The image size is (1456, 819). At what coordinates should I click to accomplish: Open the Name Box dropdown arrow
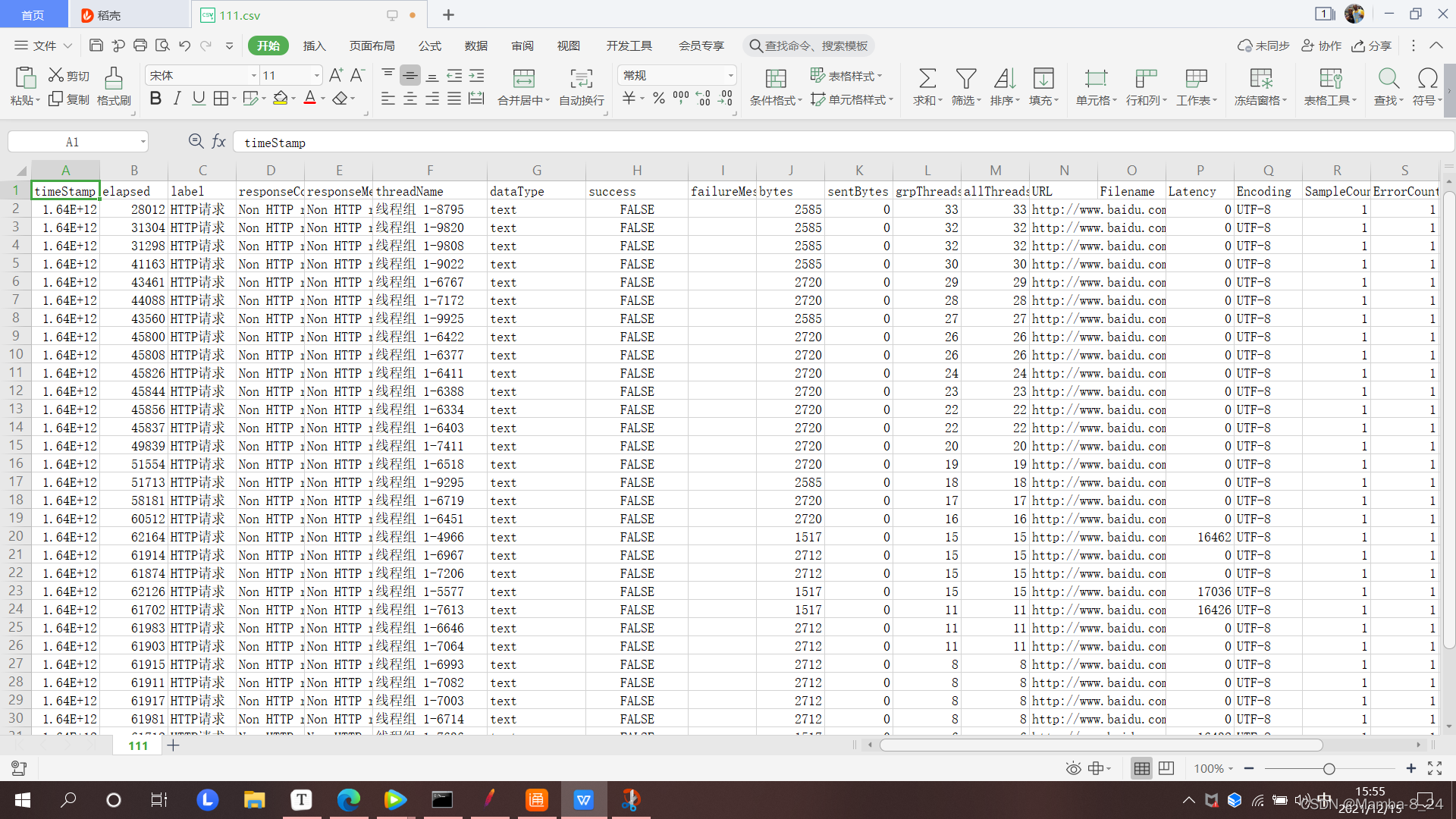(143, 142)
